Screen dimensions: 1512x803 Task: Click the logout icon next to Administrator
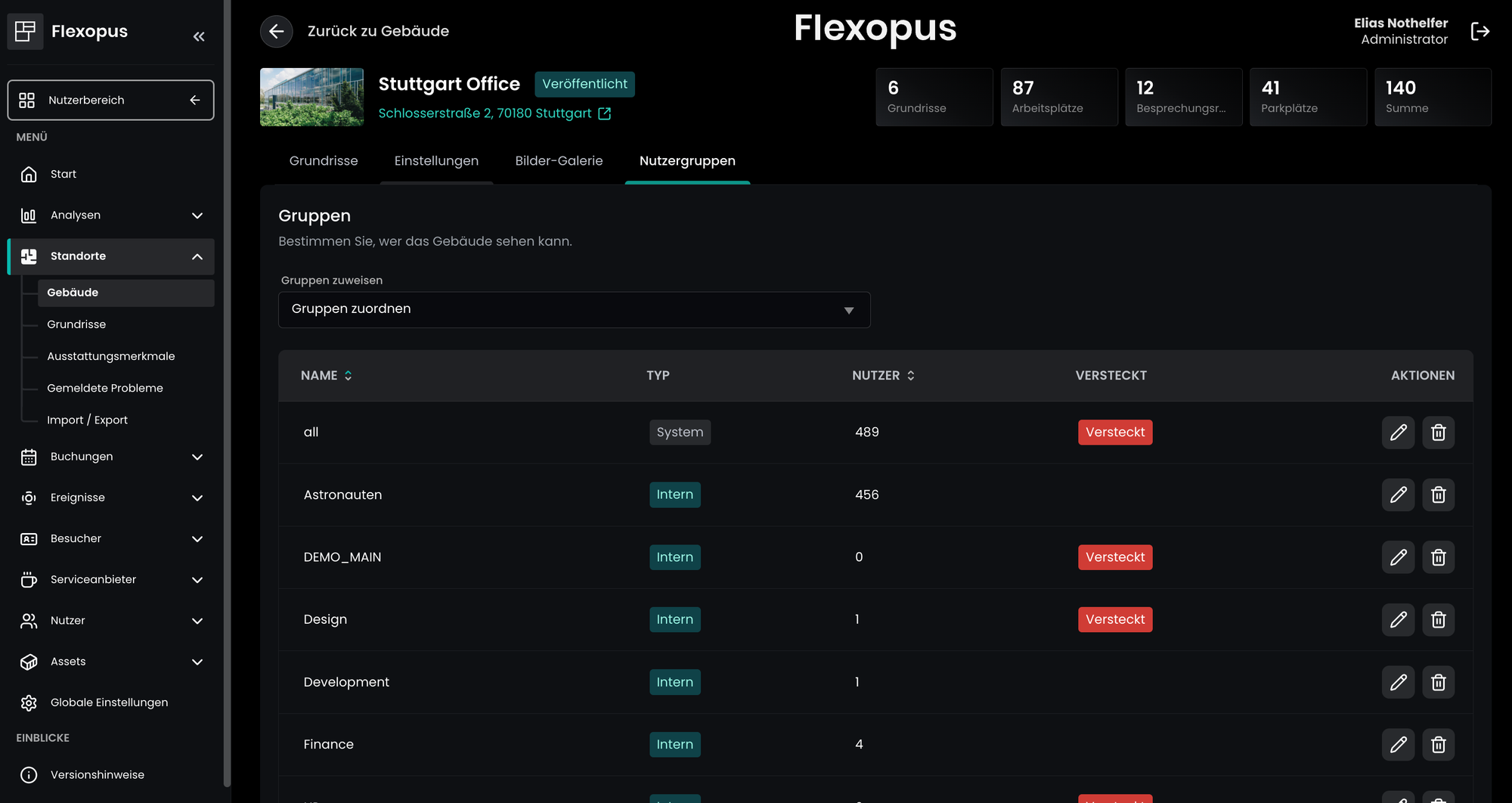click(x=1479, y=31)
